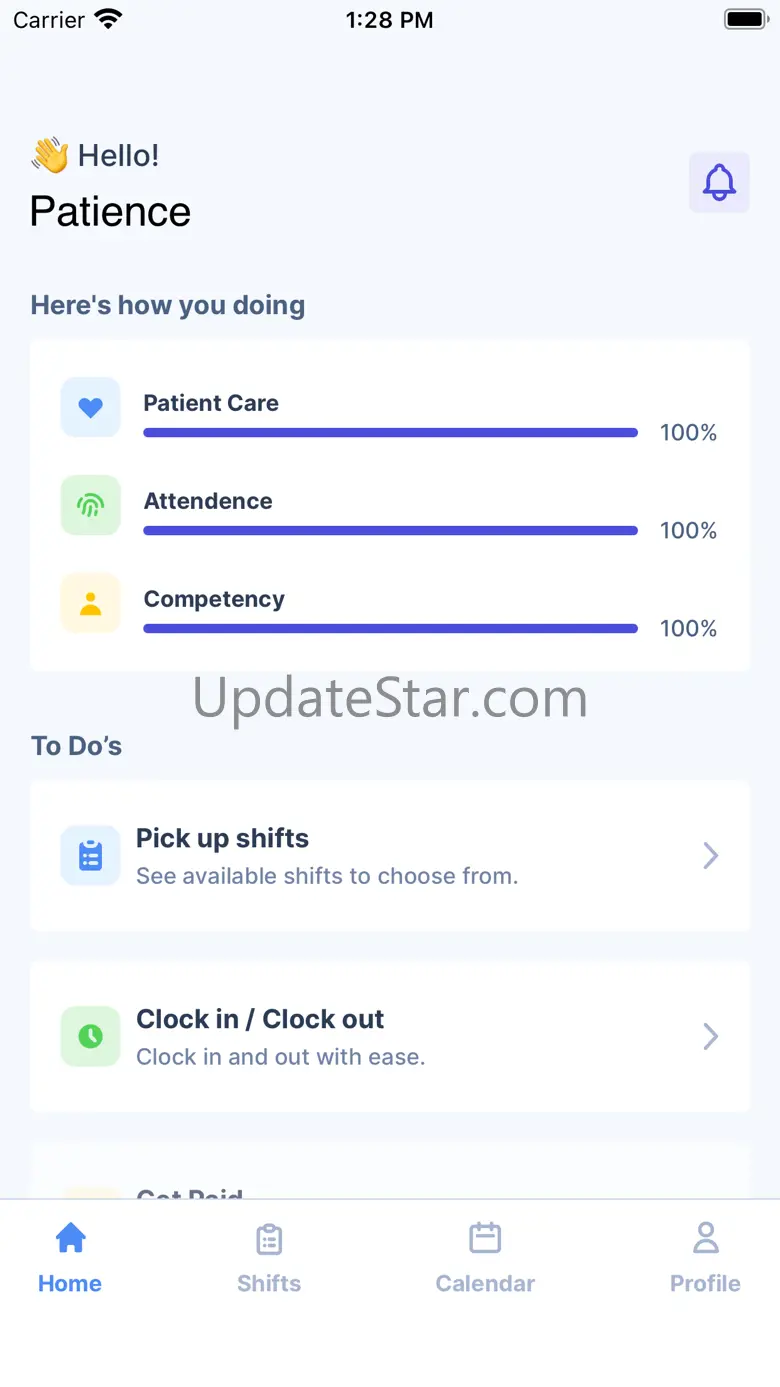This screenshot has height=1387, width=780.
Task: Open the Calendar tab
Action: pyautogui.click(x=485, y=1257)
